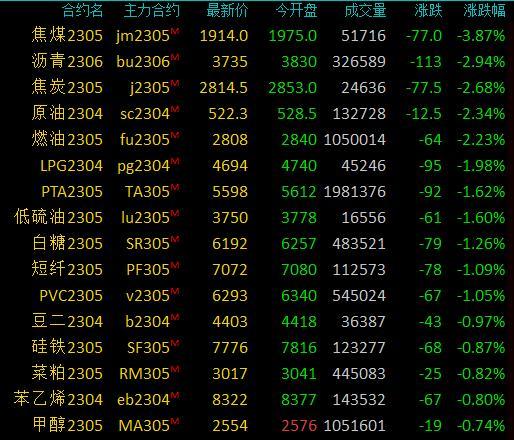
Task: Click percent change -3.87%
Action: click(481, 36)
